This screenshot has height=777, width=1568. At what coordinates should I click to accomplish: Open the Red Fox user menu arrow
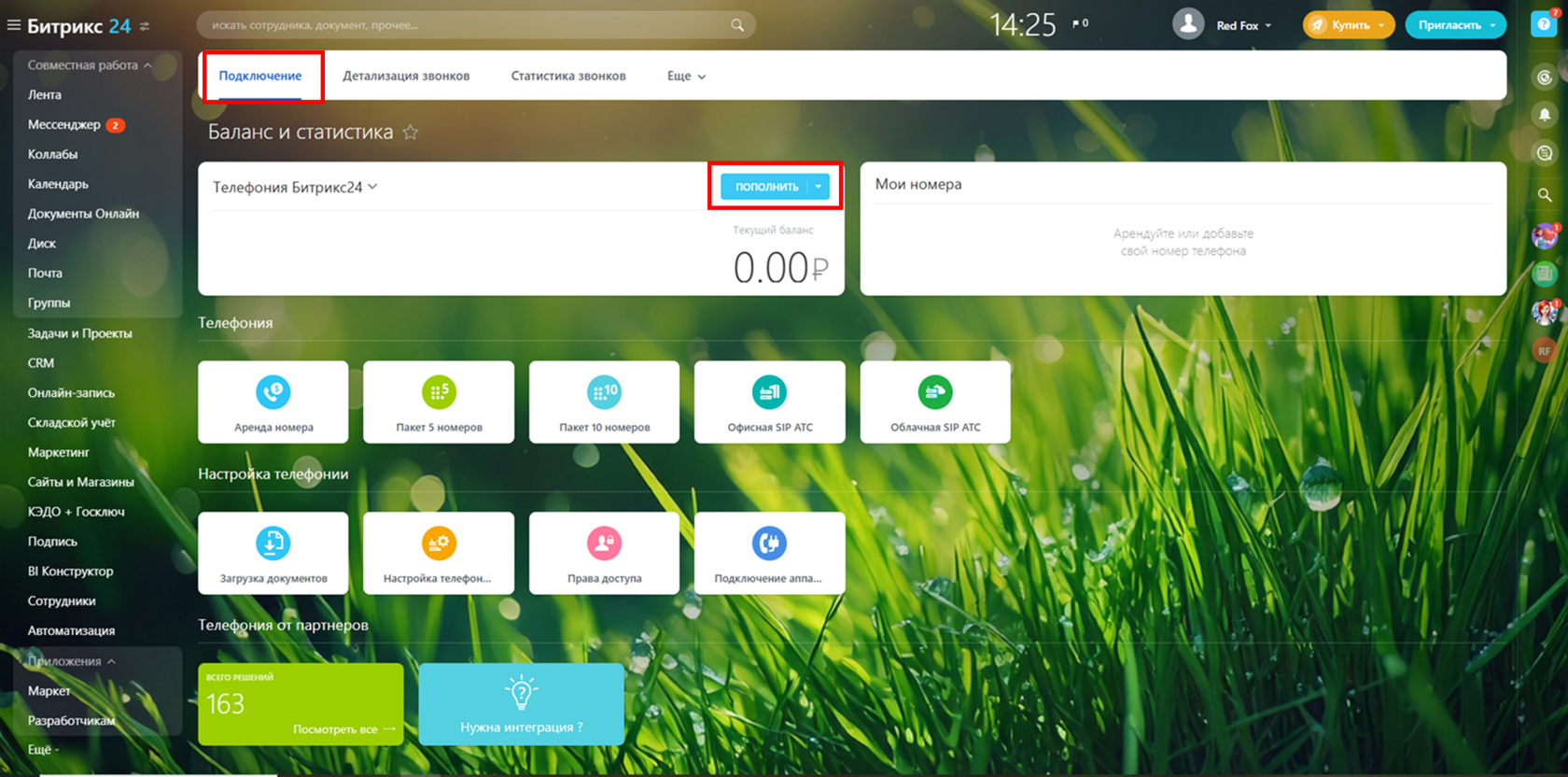coord(1267,26)
